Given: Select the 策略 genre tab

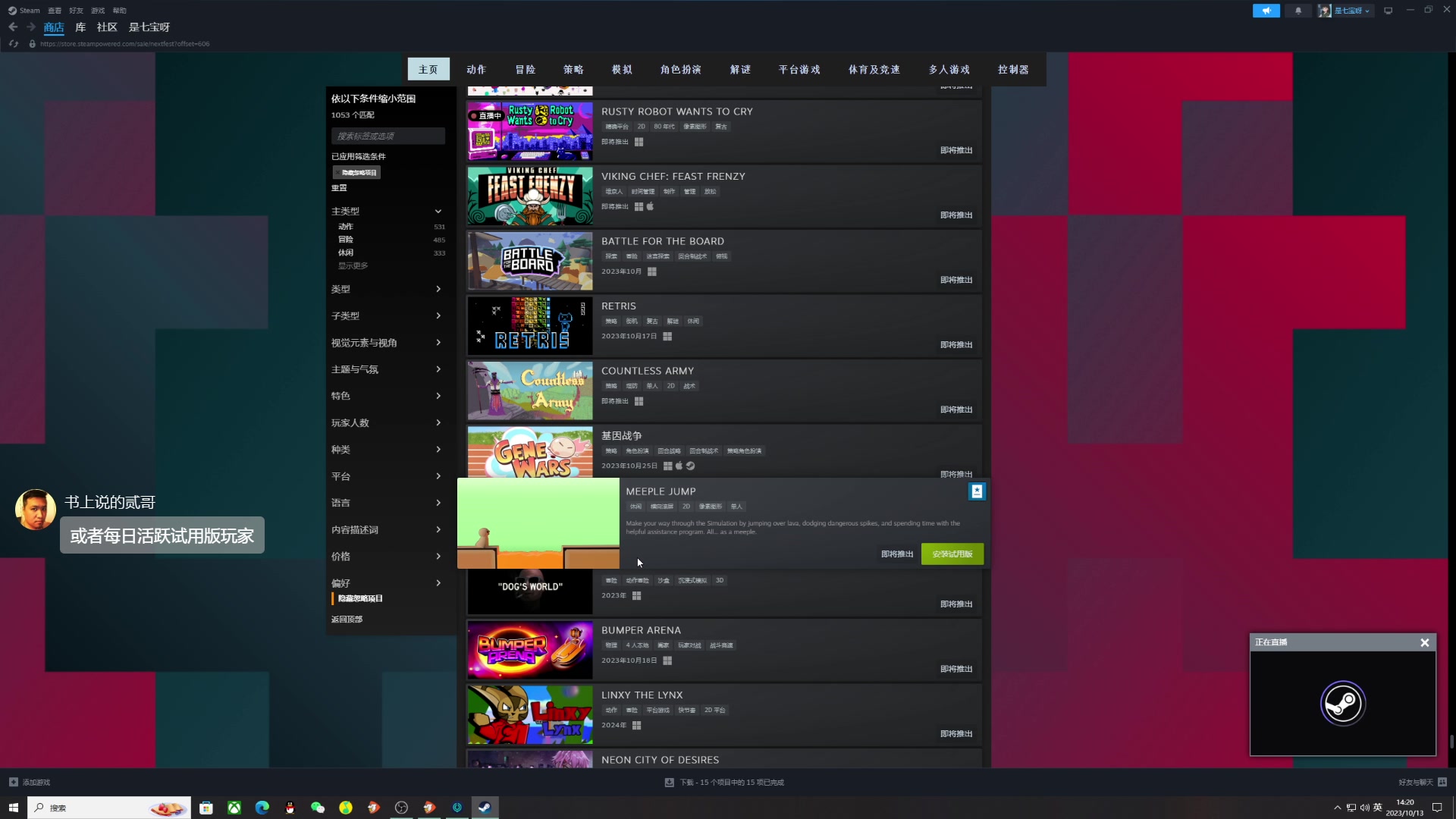Looking at the screenshot, I should pyautogui.click(x=573, y=69).
